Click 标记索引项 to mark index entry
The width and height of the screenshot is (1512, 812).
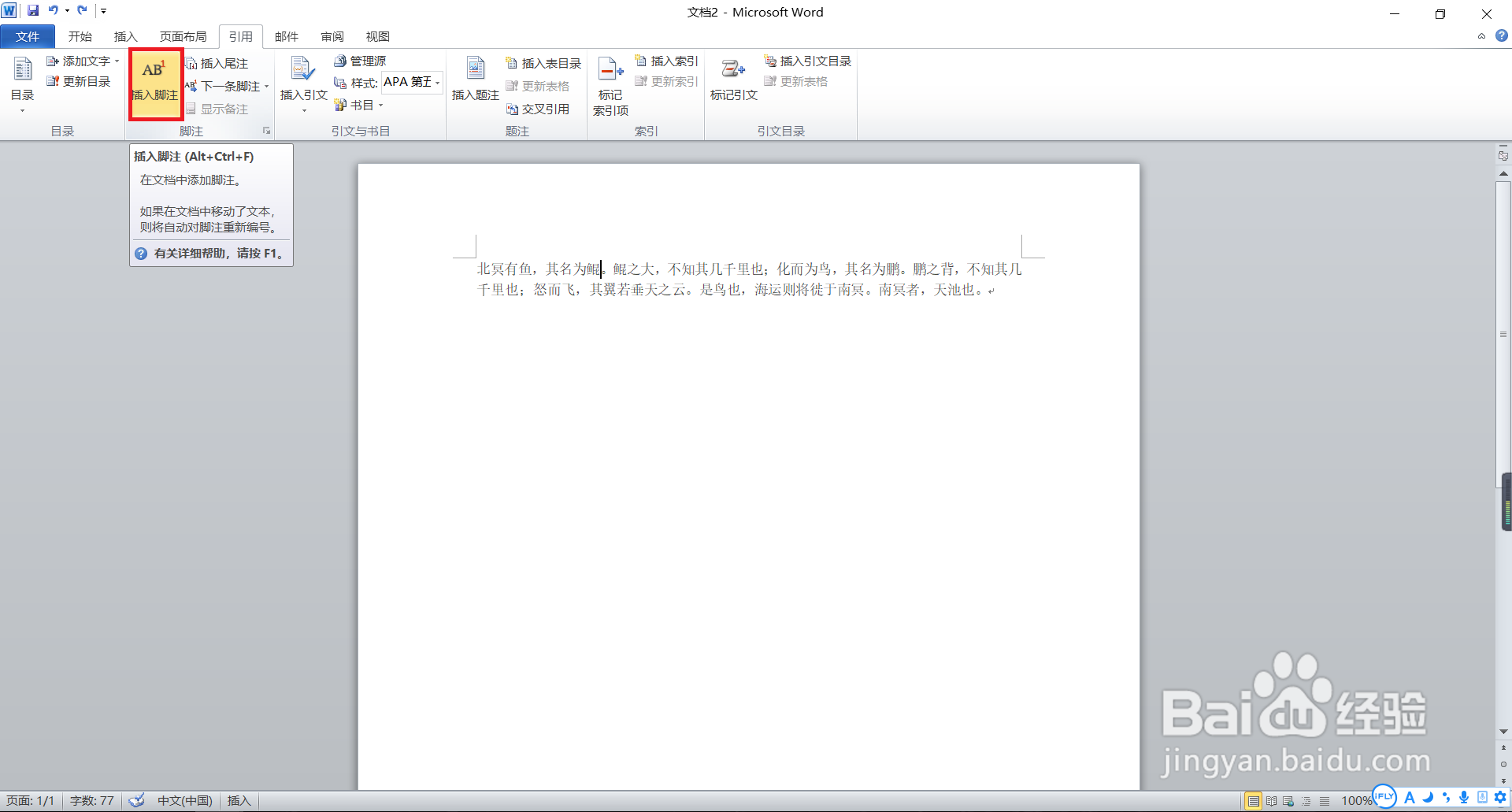pos(611,86)
